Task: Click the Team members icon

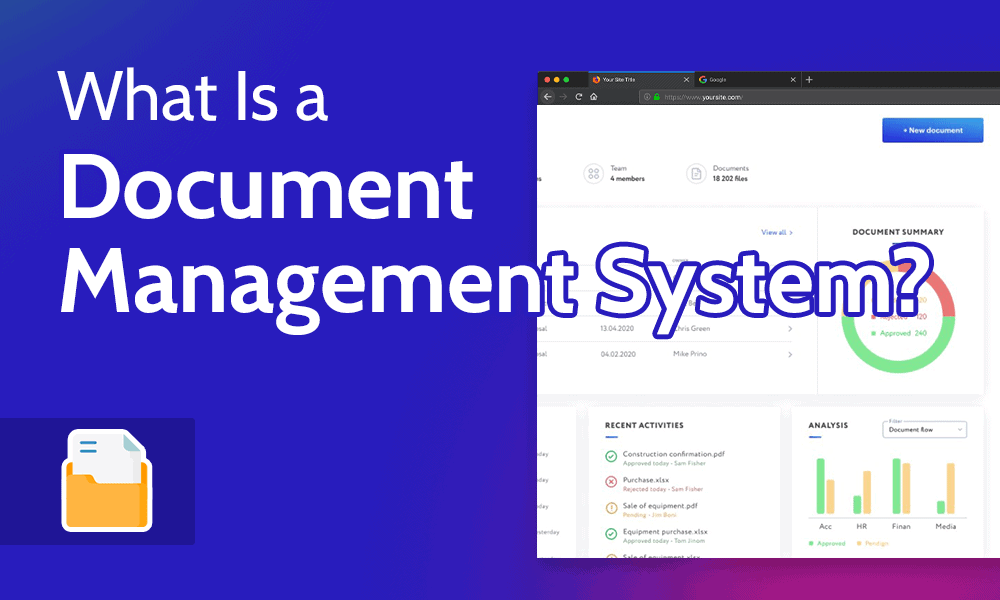Action: [594, 172]
